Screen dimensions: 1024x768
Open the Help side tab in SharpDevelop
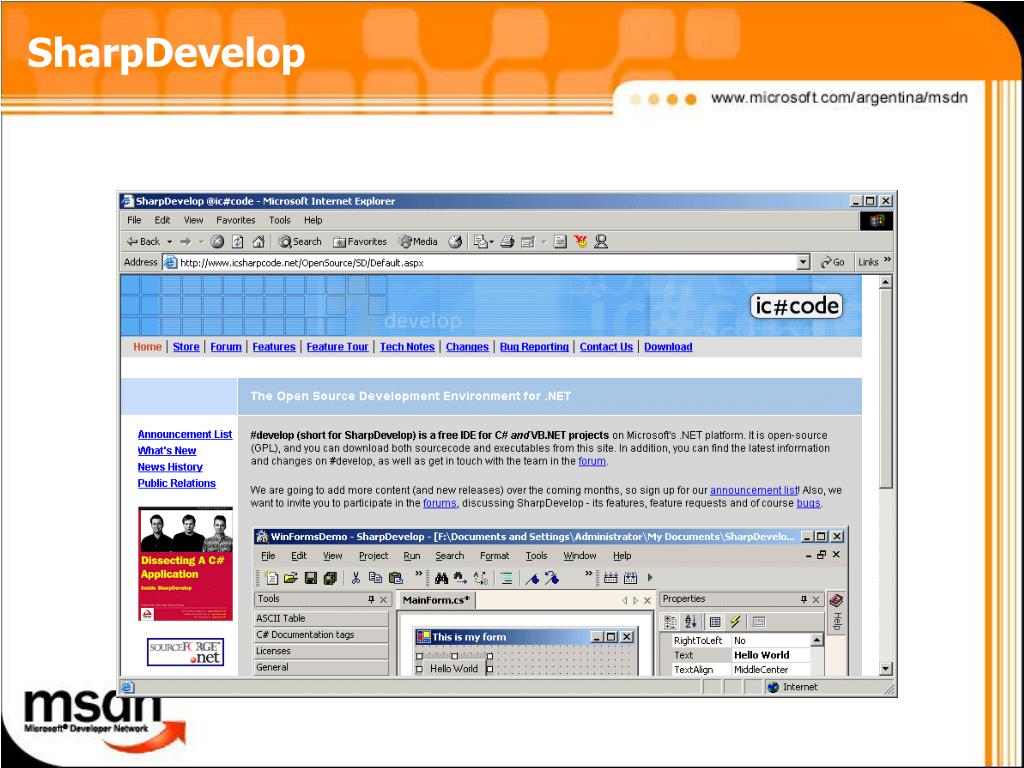pos(837,613)
